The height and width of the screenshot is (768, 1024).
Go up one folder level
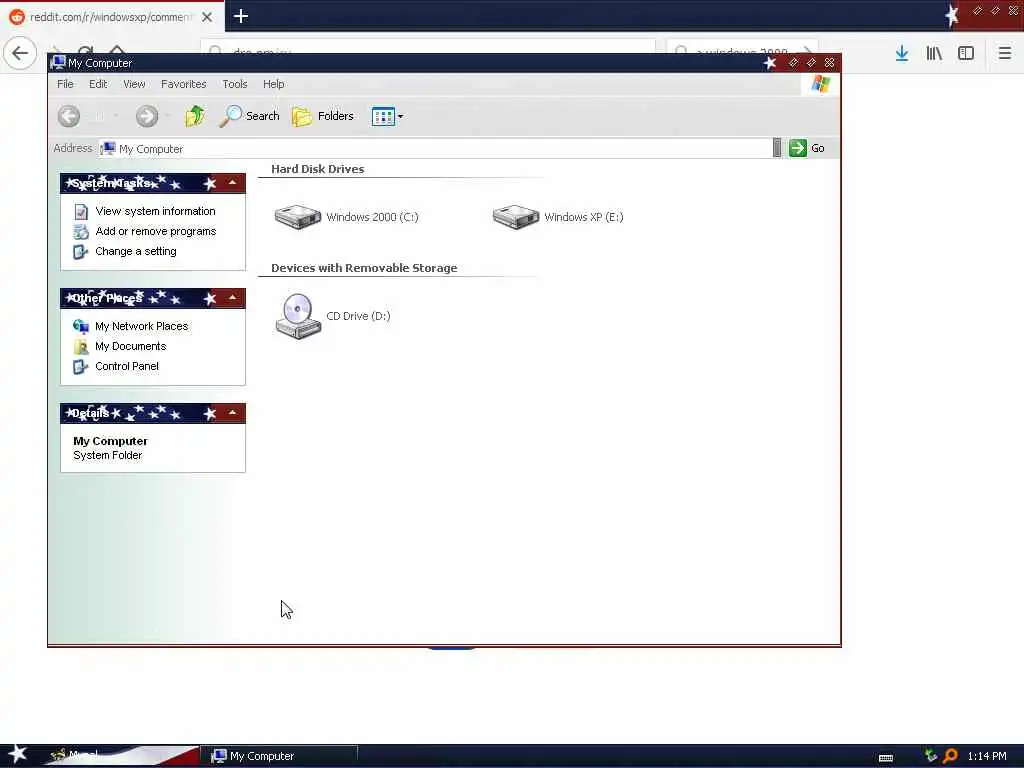[x=195, y=116]
